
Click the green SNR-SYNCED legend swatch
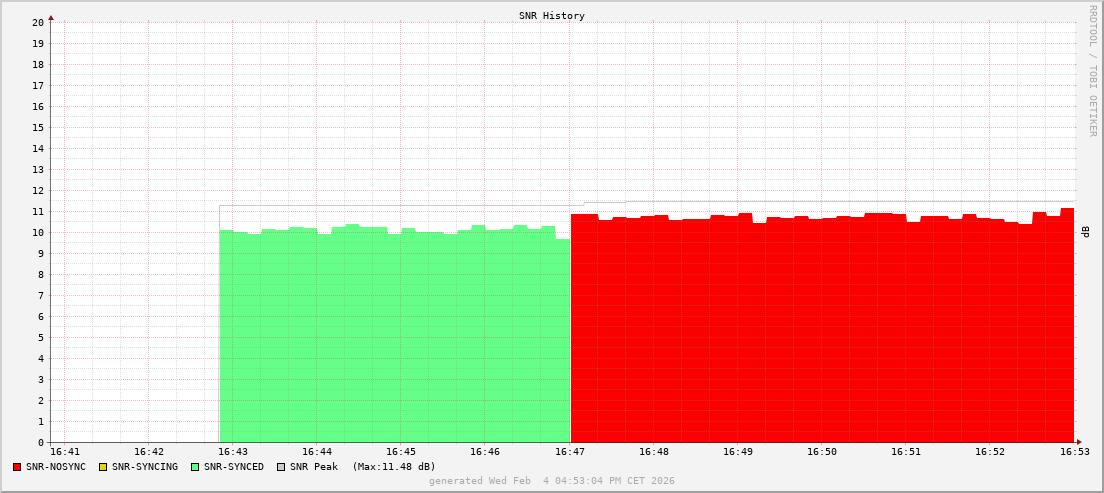195,467
